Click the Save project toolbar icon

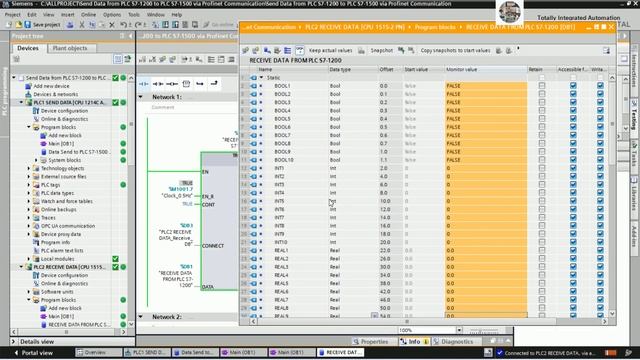click(28, 24)
